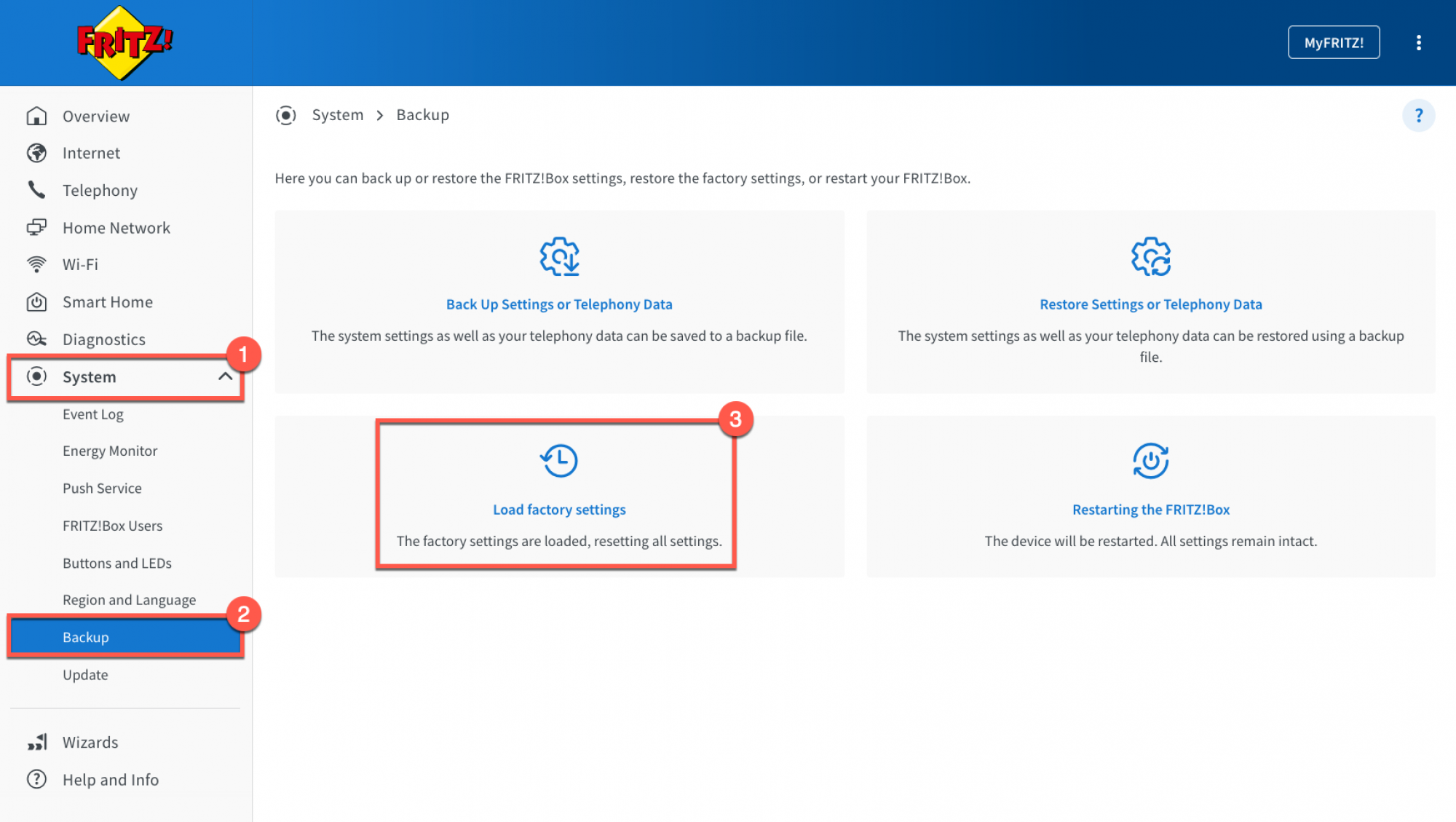The width and height of the screenshot is (1456, 822).
Task: Open Back Up Settings or Telephony Data
Action: pyautogui.click(x=559, y=304)
